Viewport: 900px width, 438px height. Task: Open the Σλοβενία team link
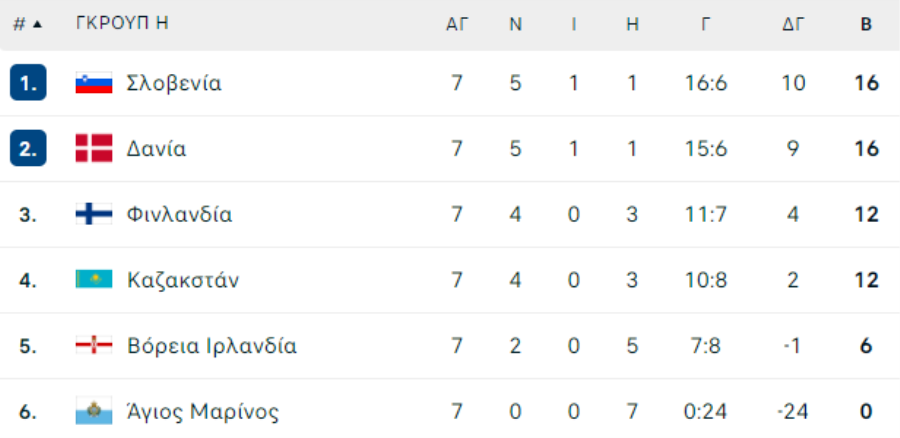[174, 84]
